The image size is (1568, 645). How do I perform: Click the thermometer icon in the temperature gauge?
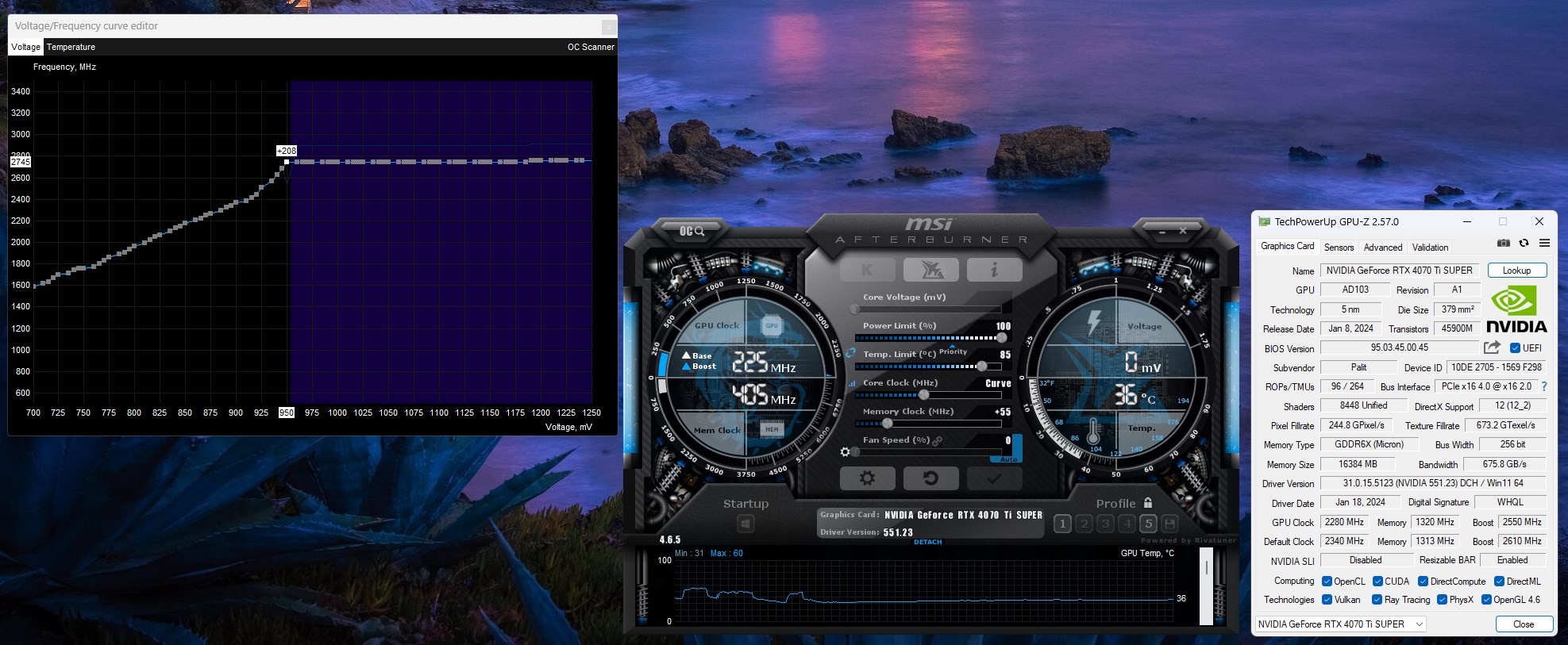coord(1093,432)
